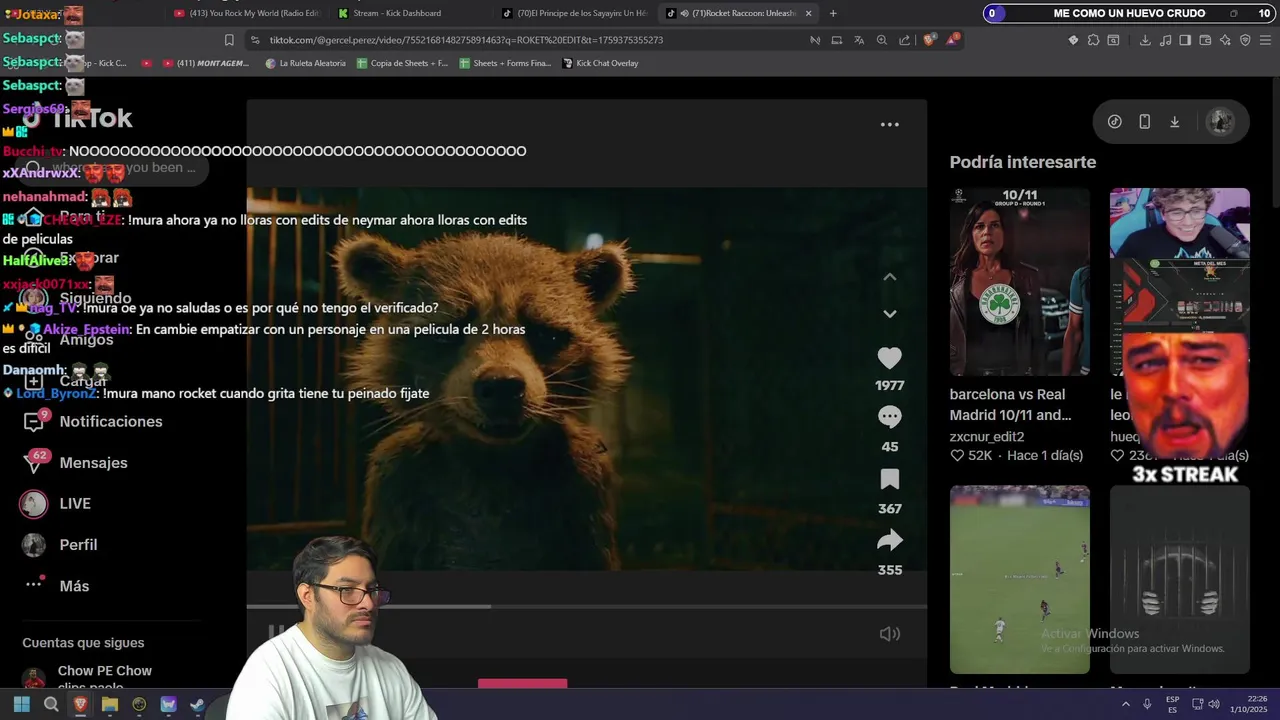The image size is (1280, 720).
Task: Open Kick Chat Overlay bookmark
Action: tap(600, 63)
